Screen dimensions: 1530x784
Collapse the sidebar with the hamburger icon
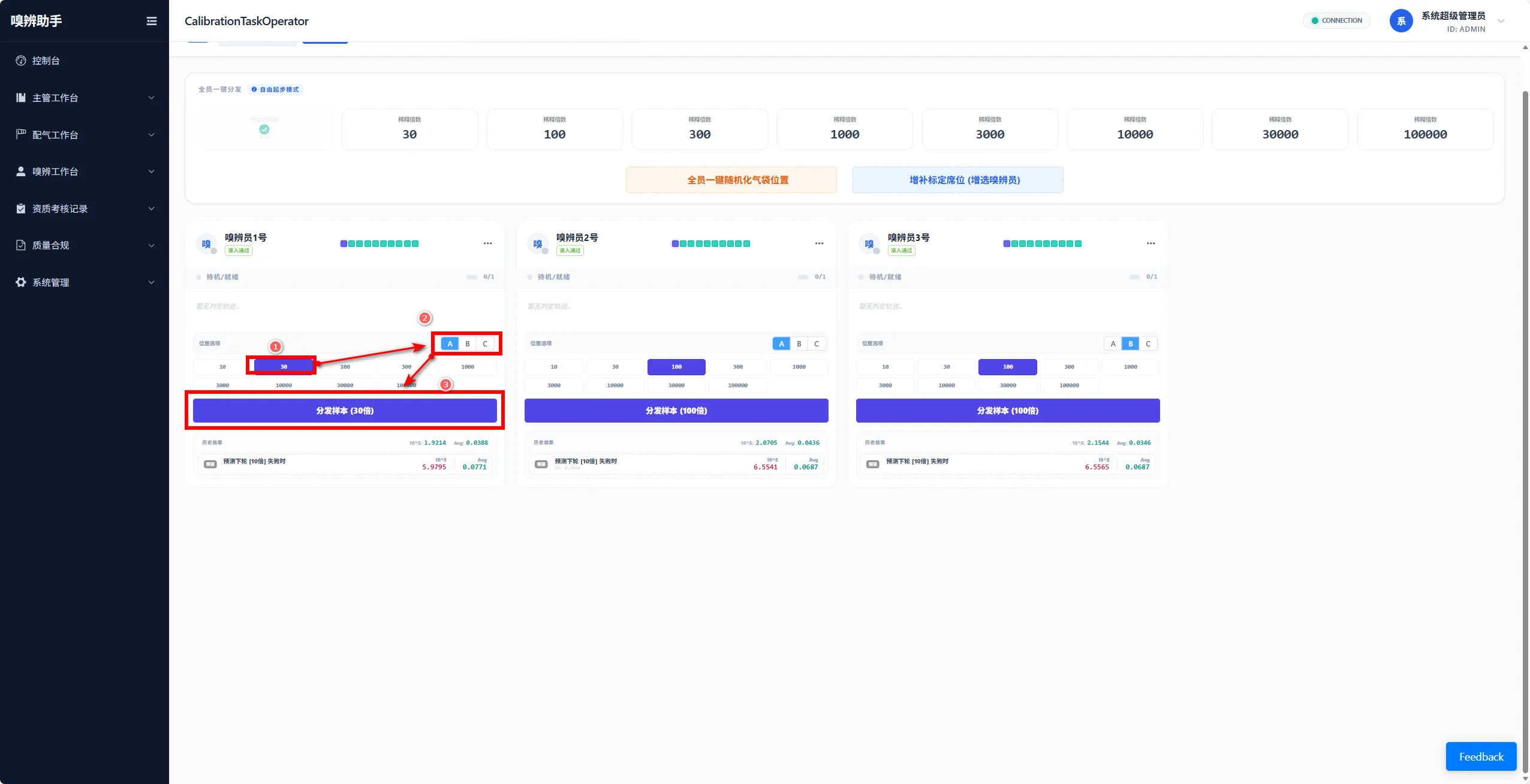tap(152, 21)
